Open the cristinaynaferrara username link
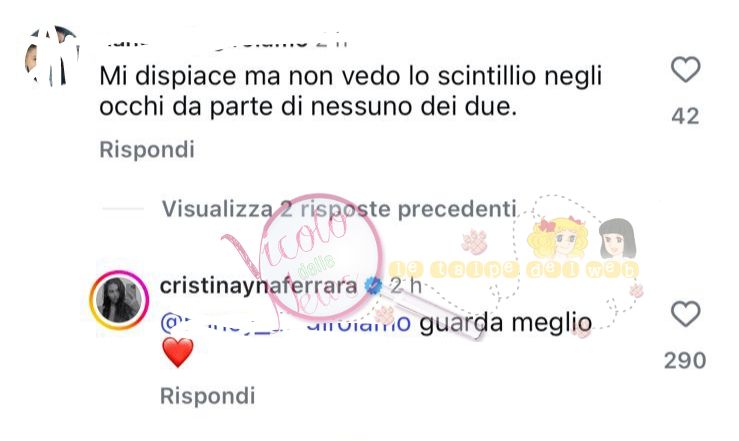Image resolution: width=739 pixels, height=441 pixels. click(x=258, y=286)
